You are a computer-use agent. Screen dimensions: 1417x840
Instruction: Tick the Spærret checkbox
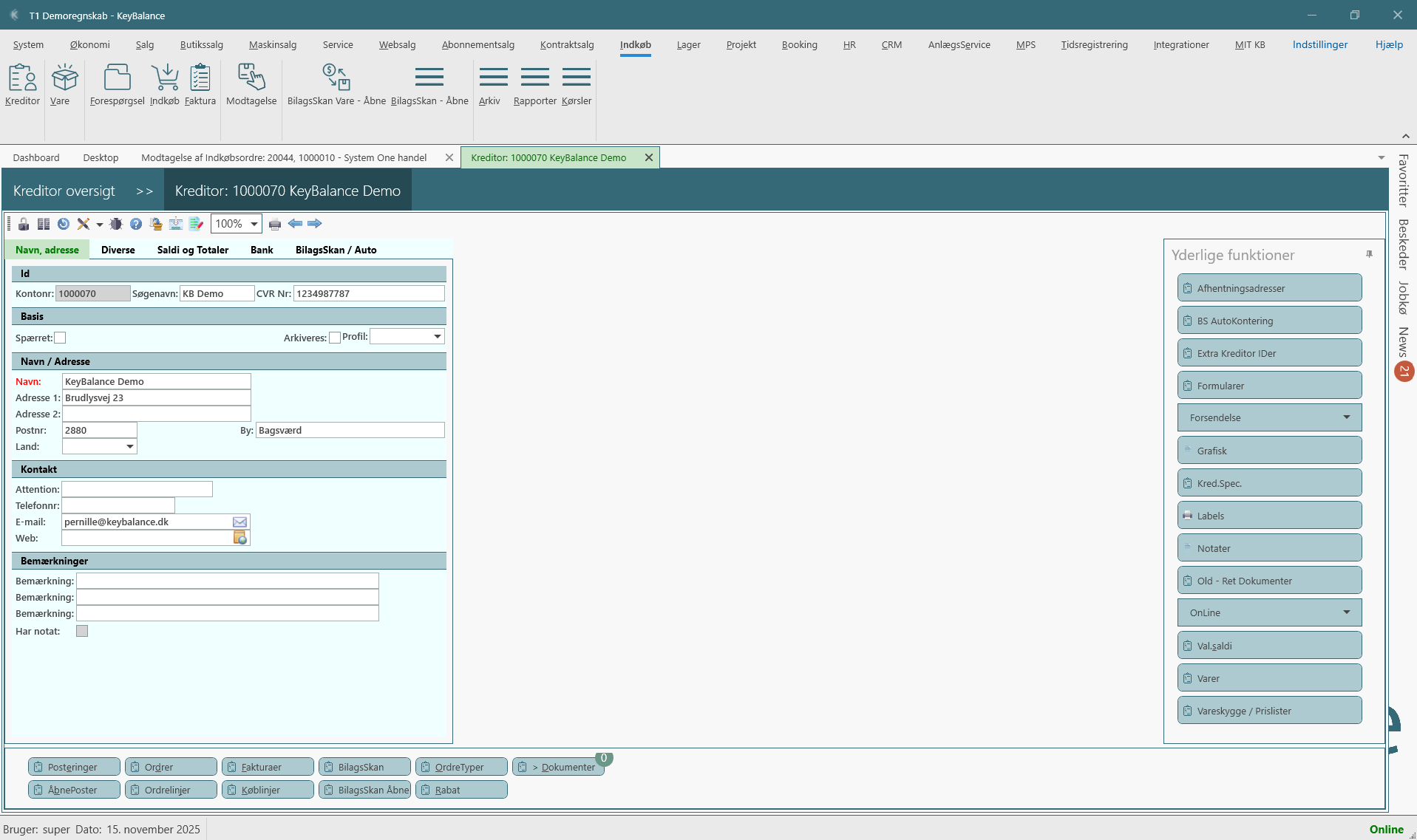click(x=61, y=338)
